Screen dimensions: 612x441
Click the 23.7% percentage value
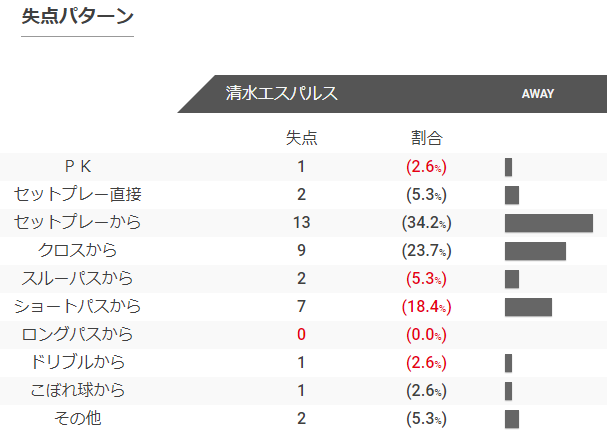427,251
